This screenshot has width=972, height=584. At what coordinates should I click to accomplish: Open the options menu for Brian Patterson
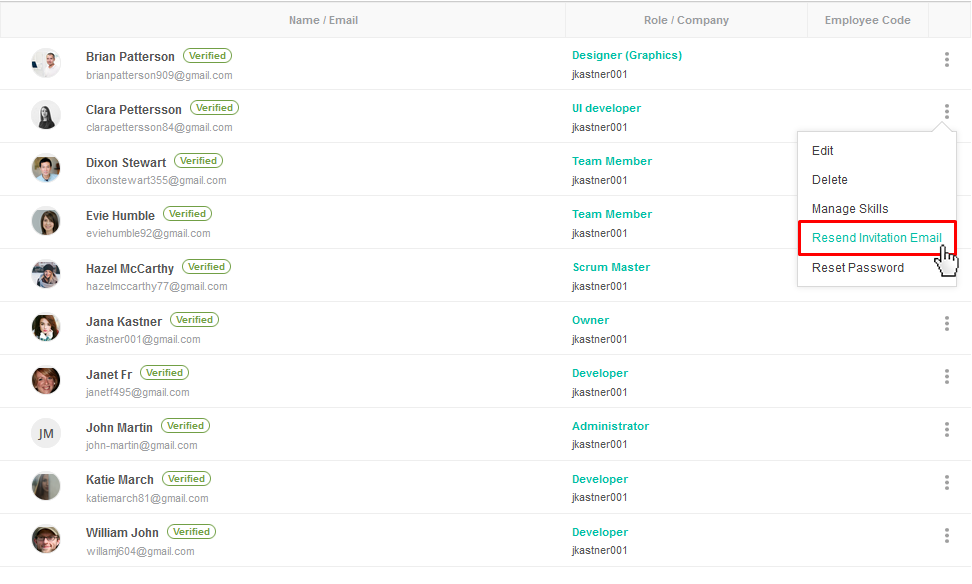[x=946, y=60]
